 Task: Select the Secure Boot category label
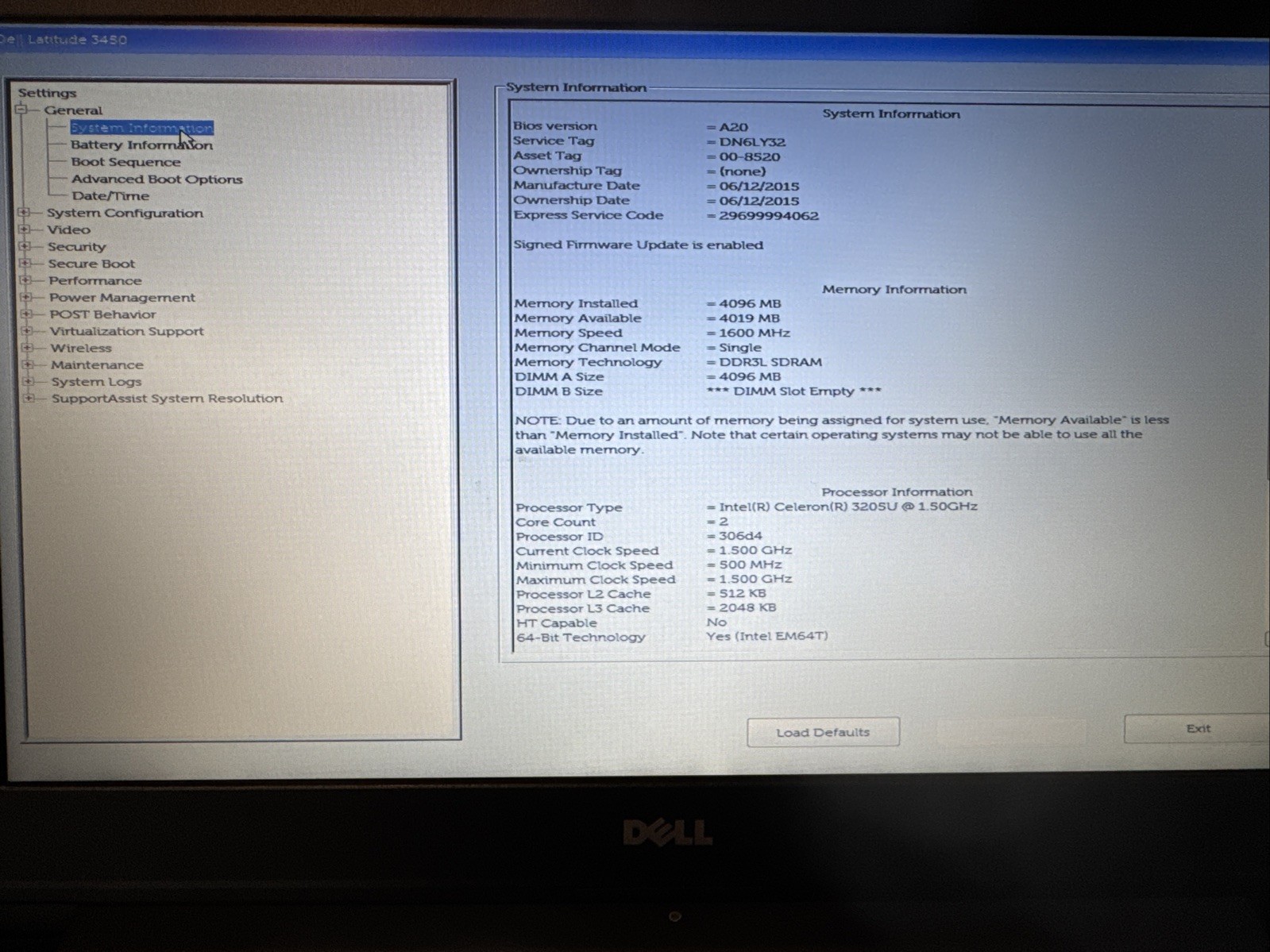(91, 264)
